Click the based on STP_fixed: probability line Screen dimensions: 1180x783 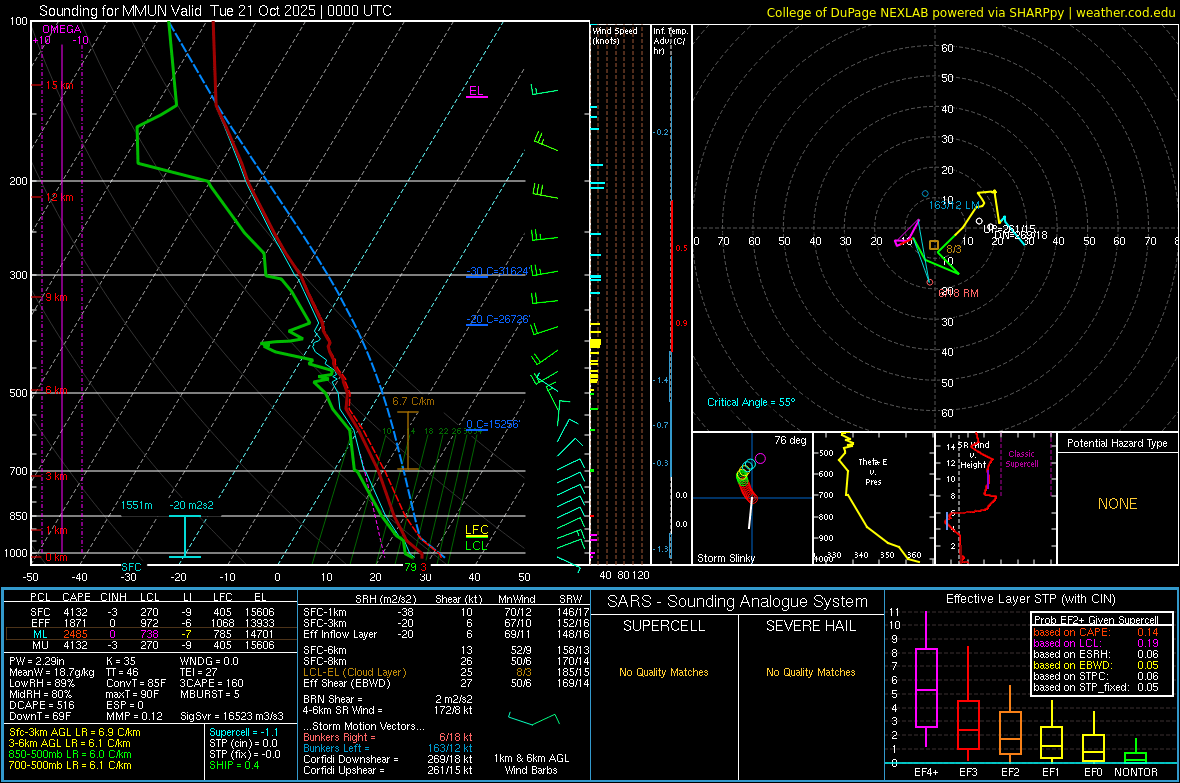[x=1096, y=687]
